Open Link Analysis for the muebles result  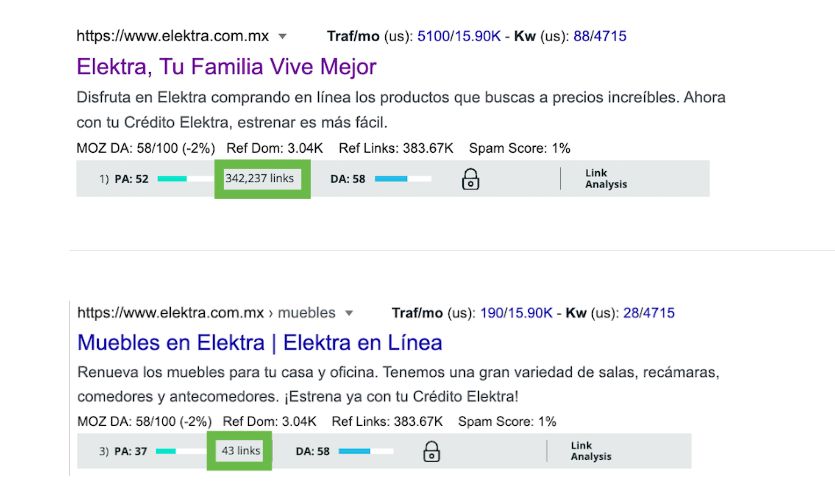(591, 451)
